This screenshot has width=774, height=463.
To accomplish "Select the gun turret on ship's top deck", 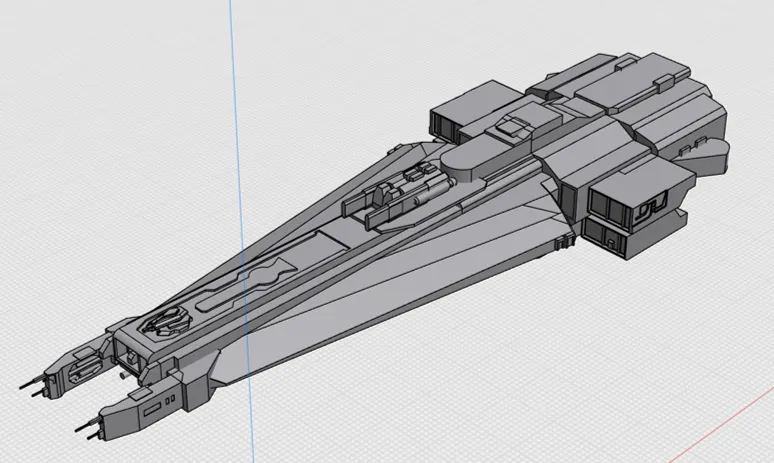I will pyautogui.click(x=399, y=195).
